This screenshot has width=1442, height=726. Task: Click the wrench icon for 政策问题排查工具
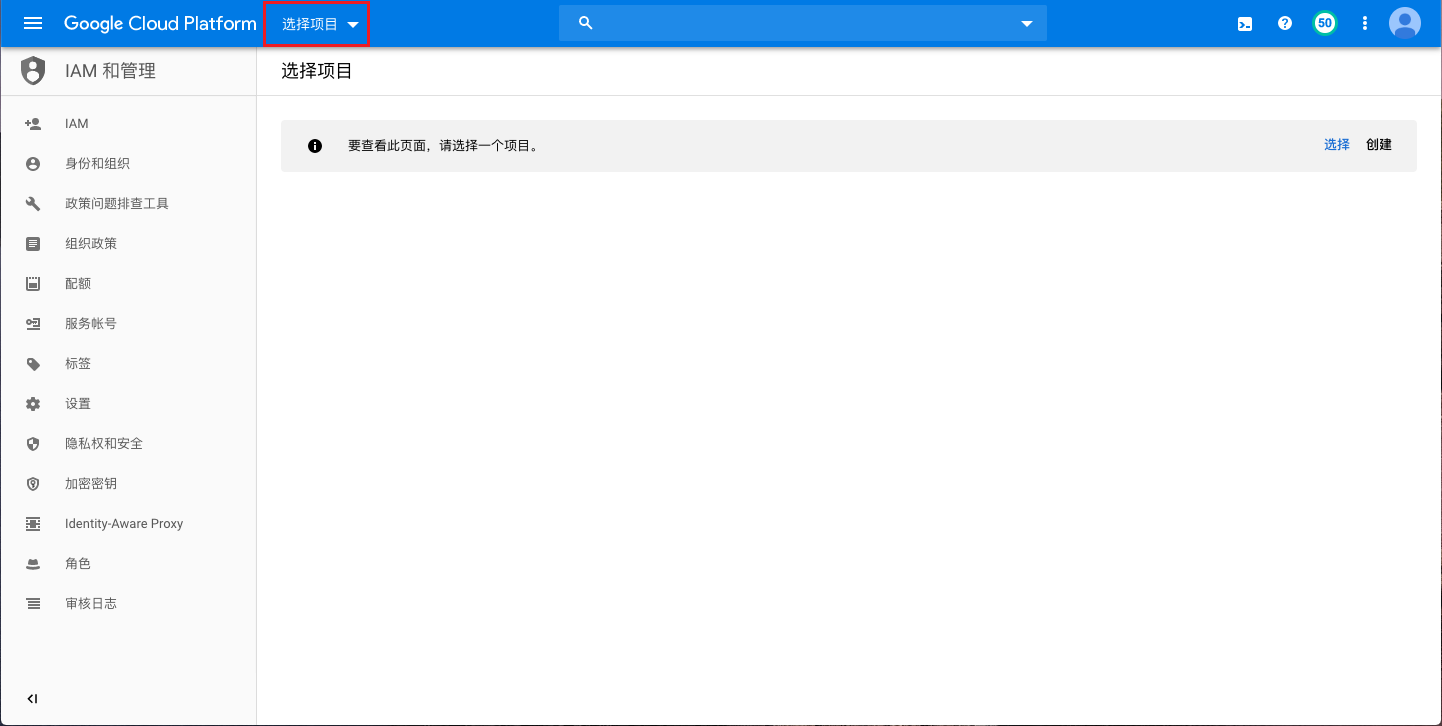[33, 204]
